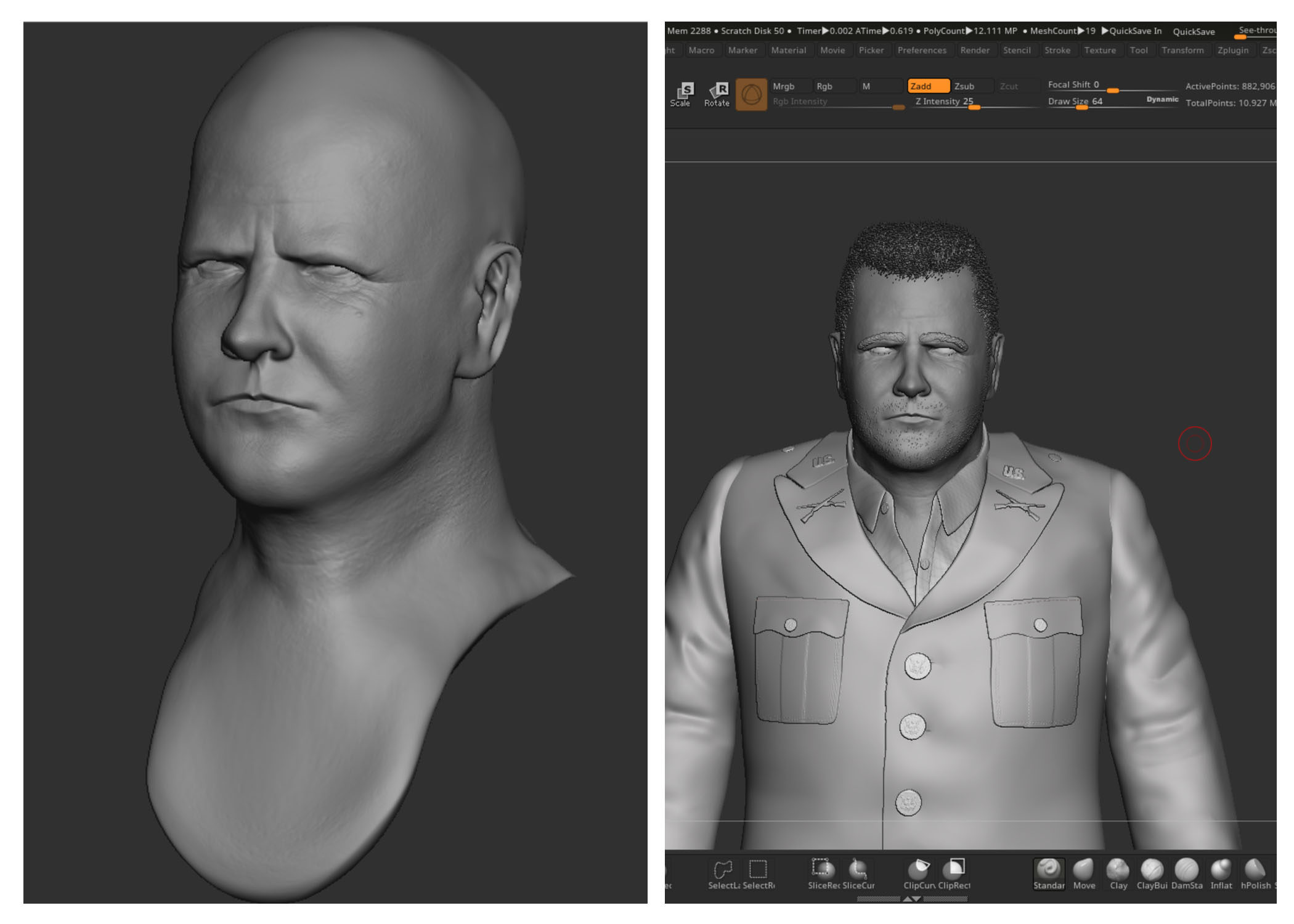Open the Texture menu

[1100, 51]
